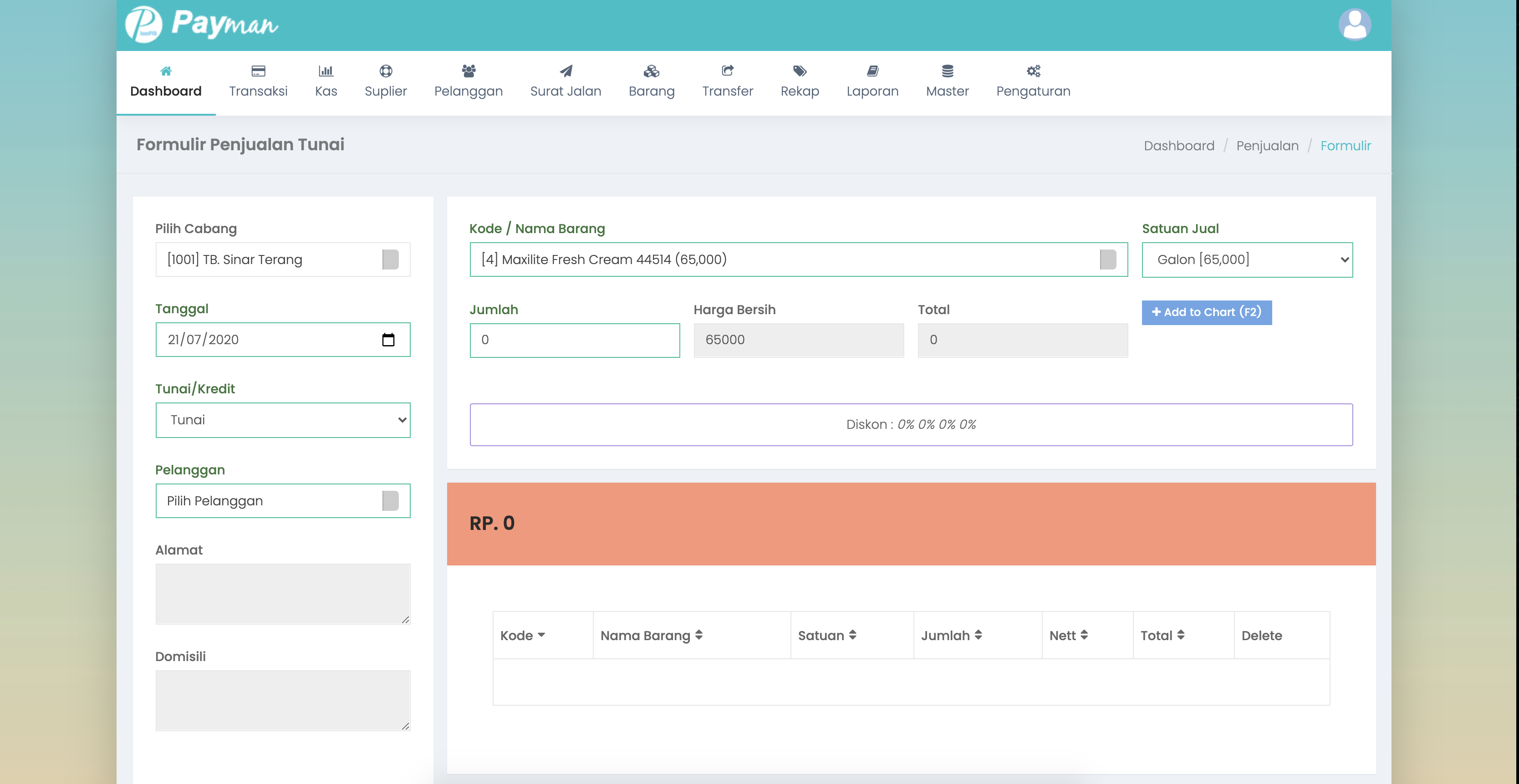Open the Pengaturan menu
Screen dimensions: 1519x784
pos(1033,82)
